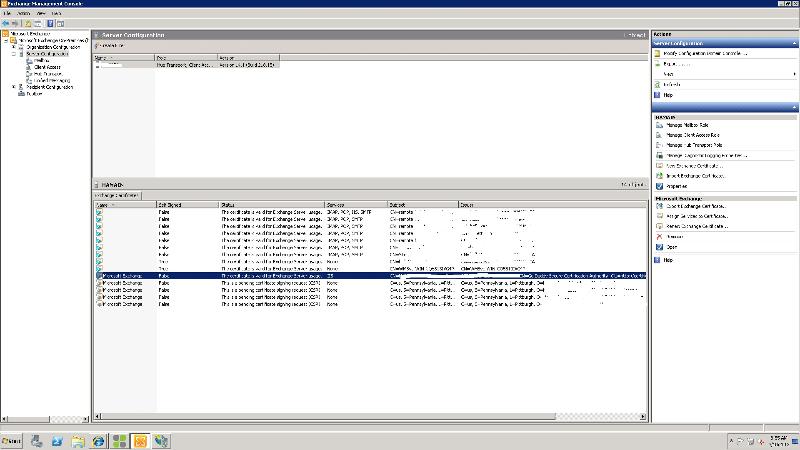The width and height of the screenshot is (800, 450).
Task: Open the File menu
Action: [x=7, y=13]
